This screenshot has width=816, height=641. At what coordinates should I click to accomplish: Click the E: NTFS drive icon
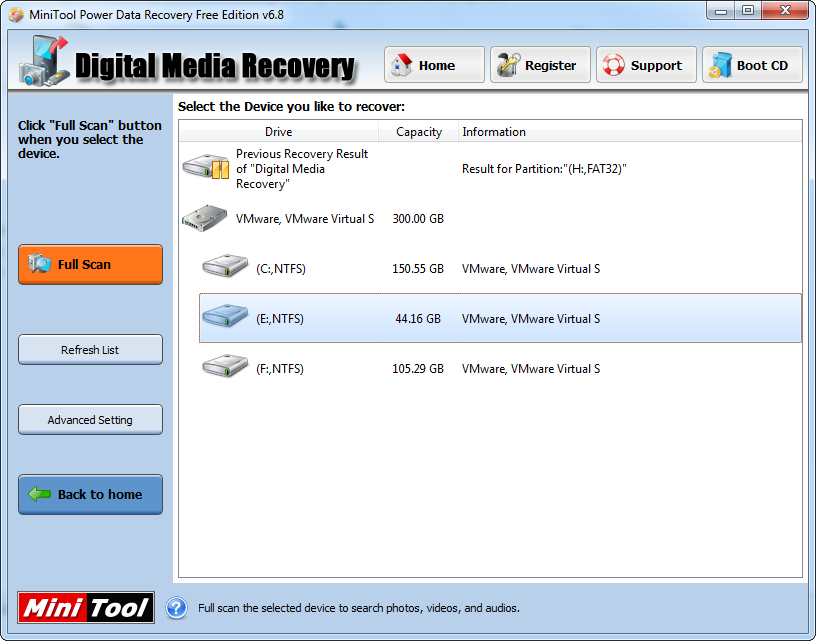pyautogui.click(x=225, y=316)
